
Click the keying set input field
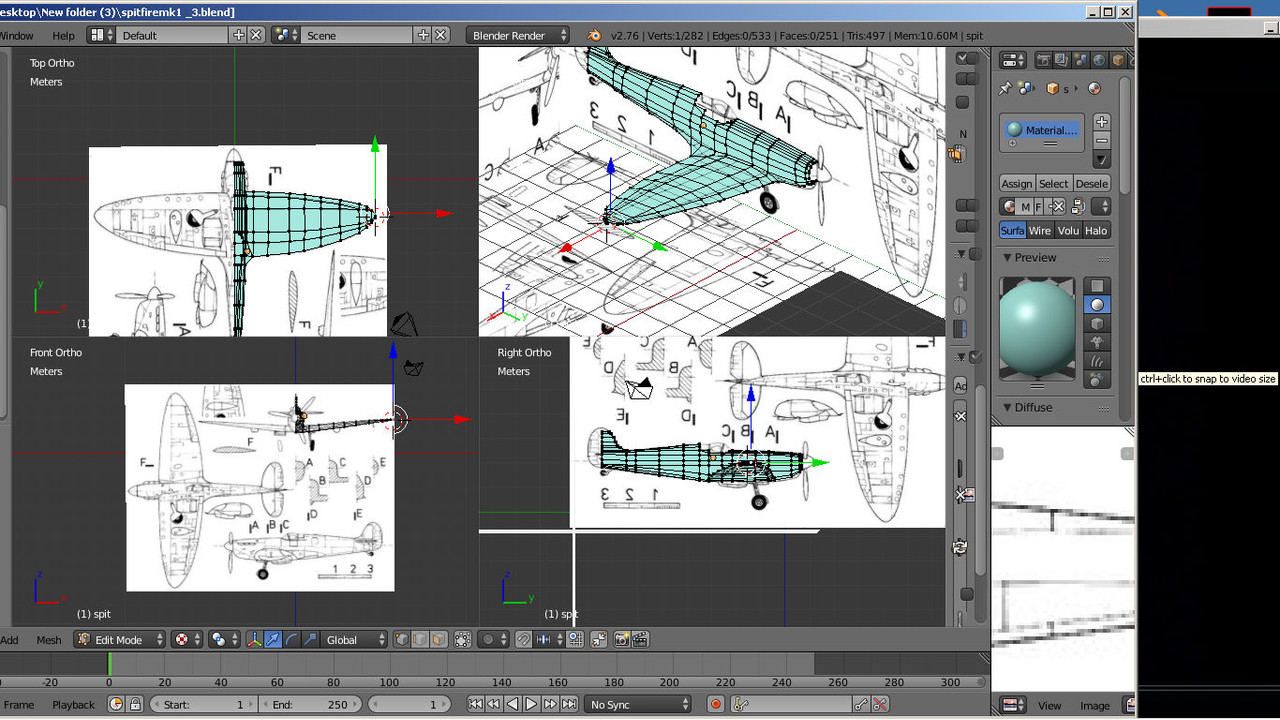791,704
